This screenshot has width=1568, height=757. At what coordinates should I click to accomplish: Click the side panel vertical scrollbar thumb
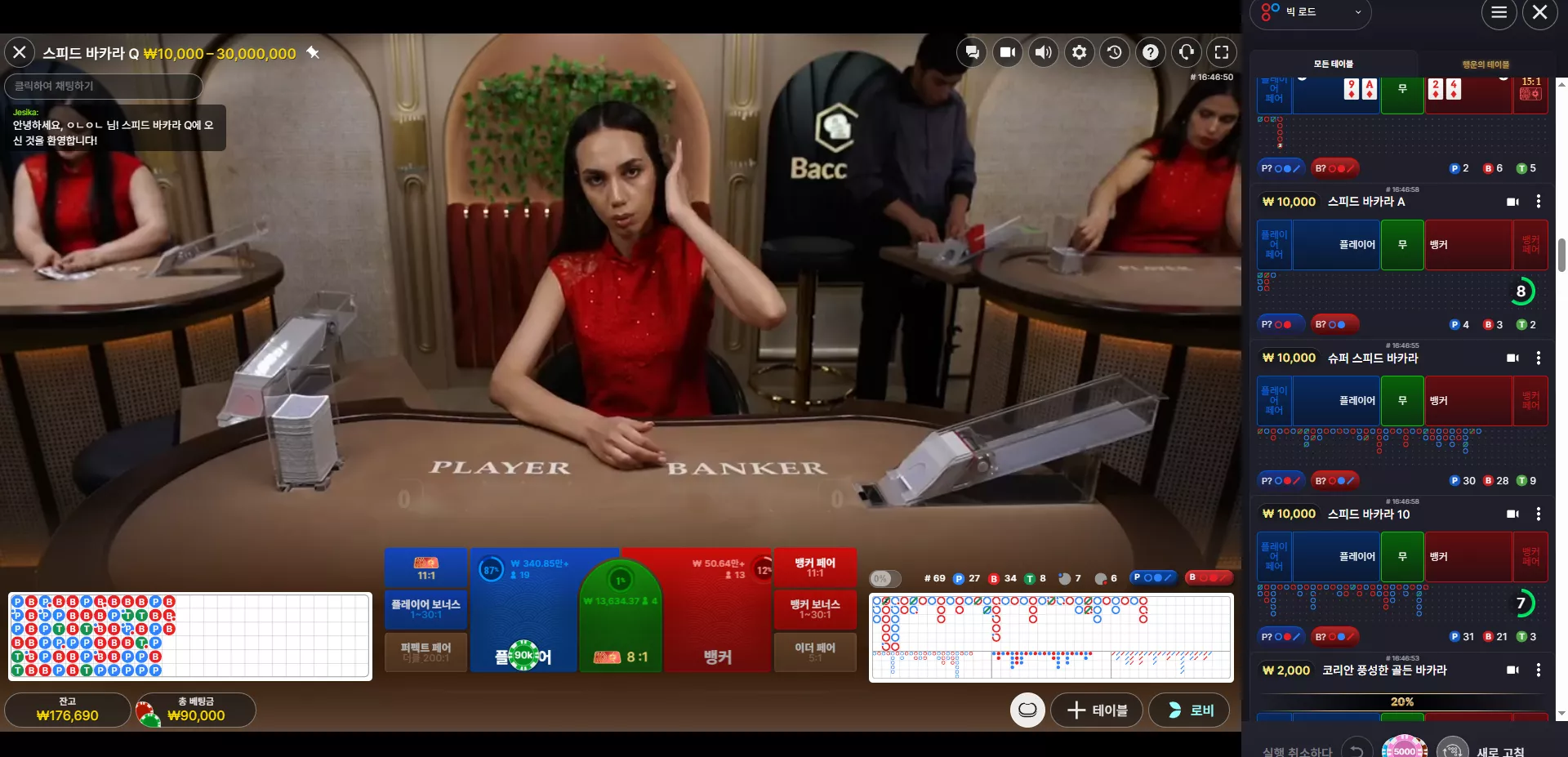click(x=1561, y=255)
